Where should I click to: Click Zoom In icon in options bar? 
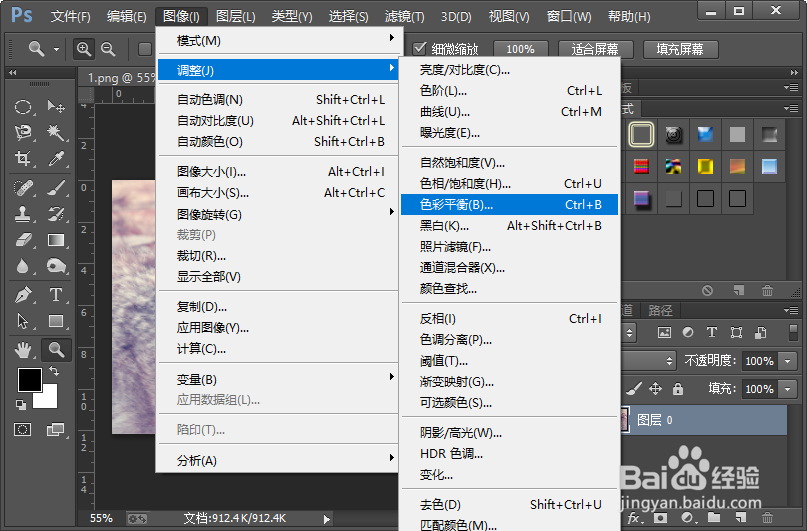[x=84, y=49]
